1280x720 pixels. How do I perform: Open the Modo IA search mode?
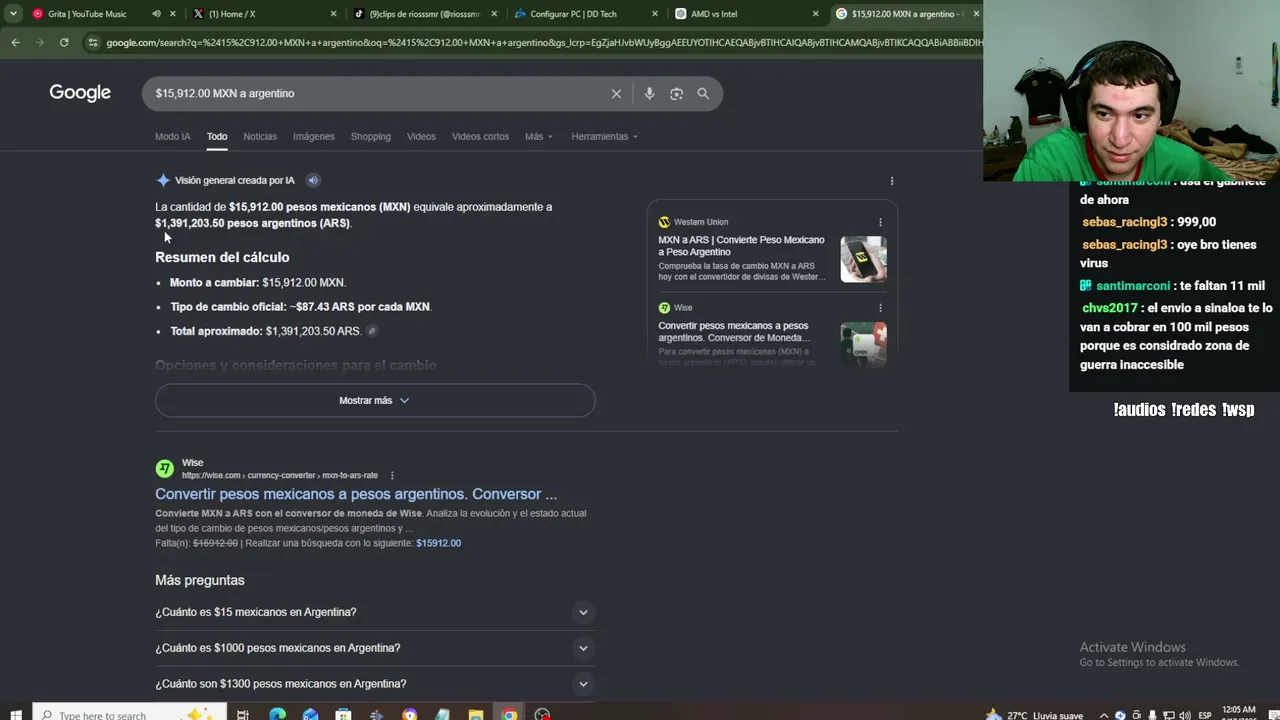(172, 136)
